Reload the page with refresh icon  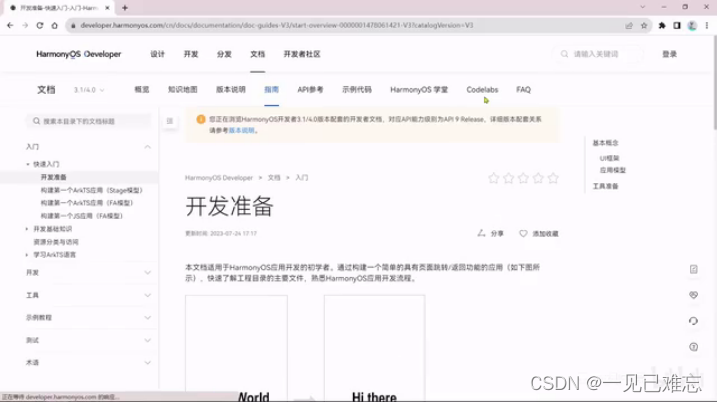point(40,26)
